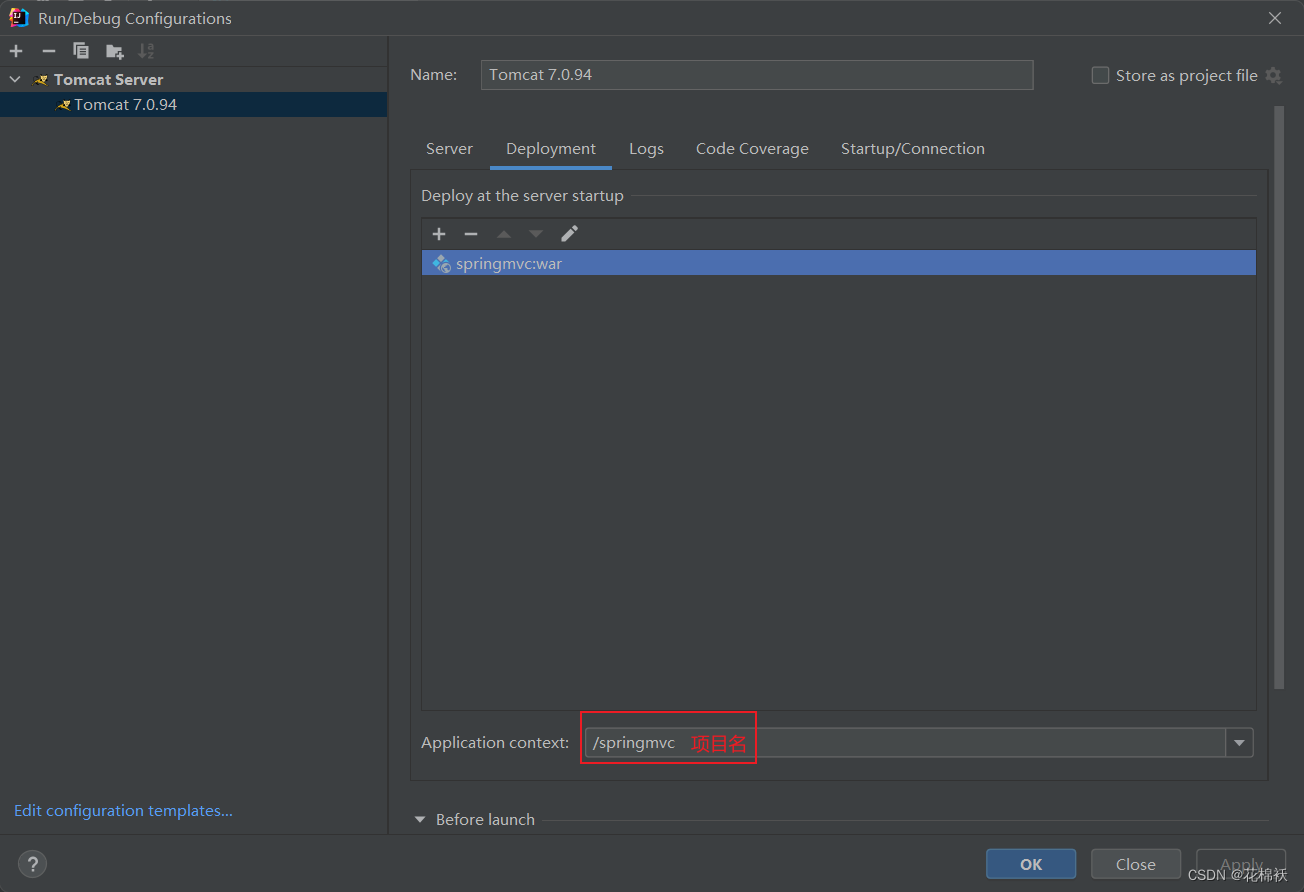
Task: Switch to the Server tab
Action: pos(449,149)
